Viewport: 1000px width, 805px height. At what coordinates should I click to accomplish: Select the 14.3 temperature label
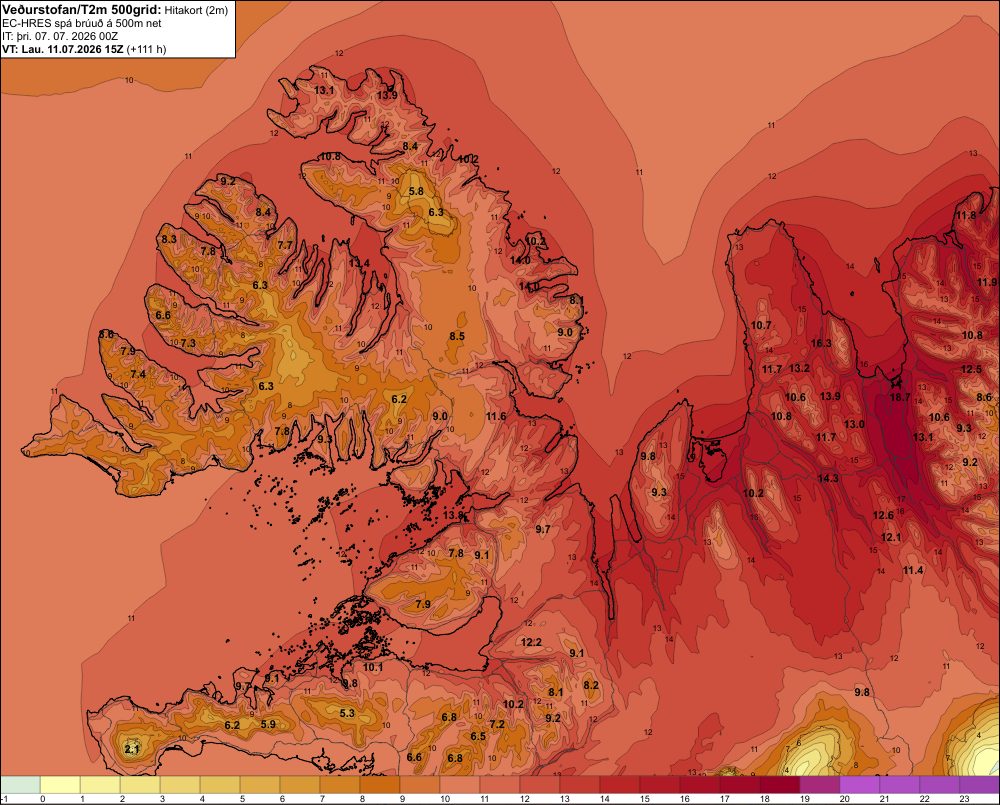[828, 478]
